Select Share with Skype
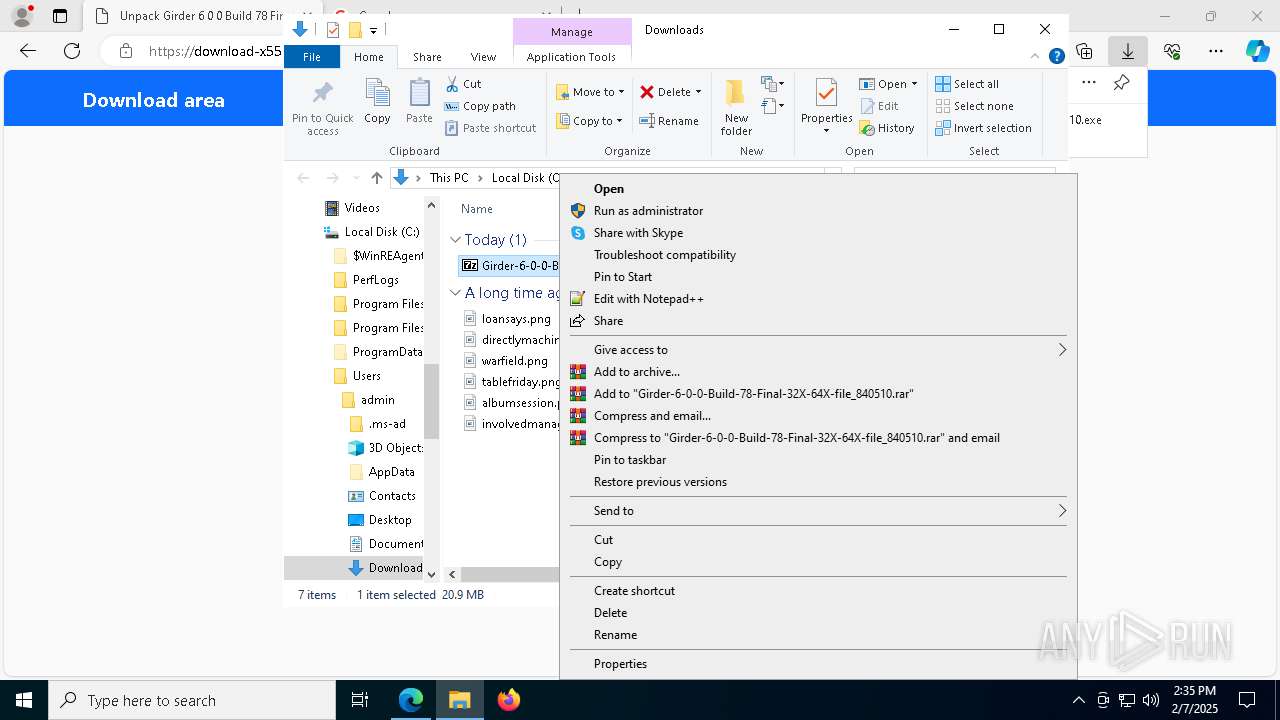This screenshot has width=1280, height=720. tap(818, 233)
